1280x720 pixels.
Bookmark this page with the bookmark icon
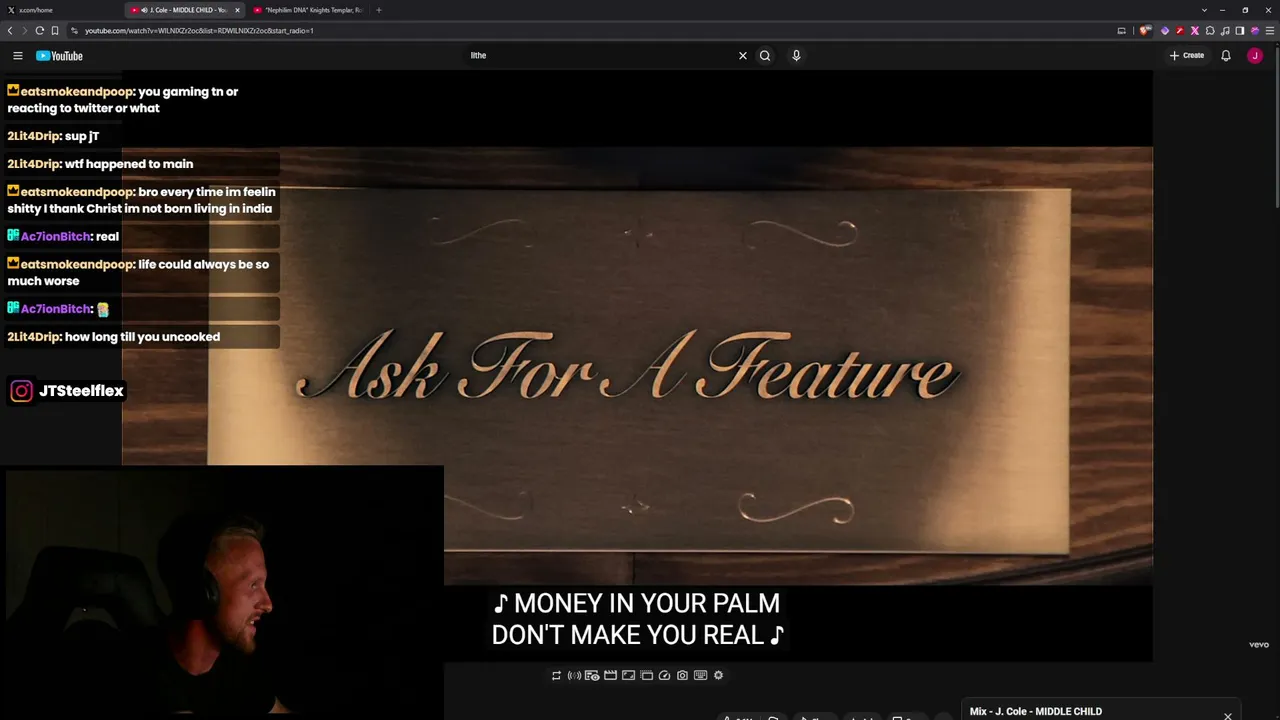pos(54,31)
